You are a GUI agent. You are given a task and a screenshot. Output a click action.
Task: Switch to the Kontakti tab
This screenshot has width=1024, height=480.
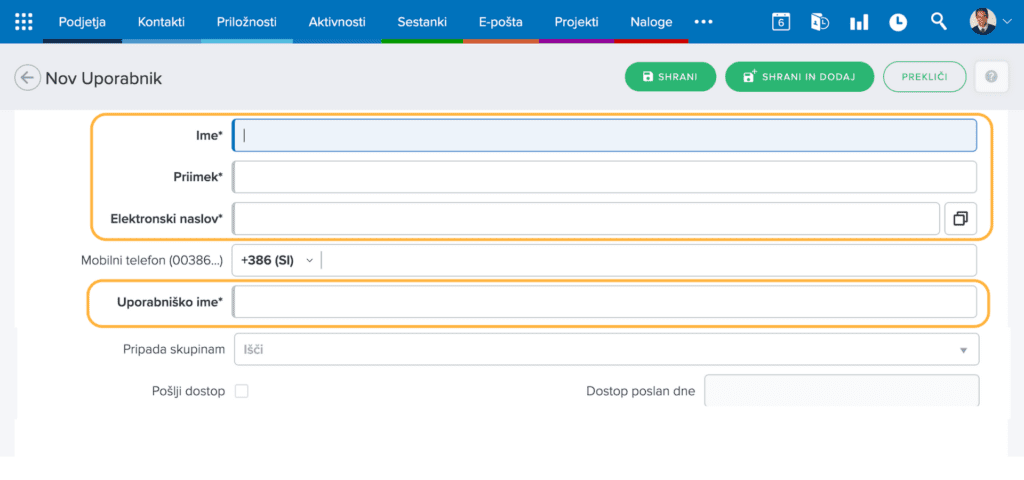[161, 21]
